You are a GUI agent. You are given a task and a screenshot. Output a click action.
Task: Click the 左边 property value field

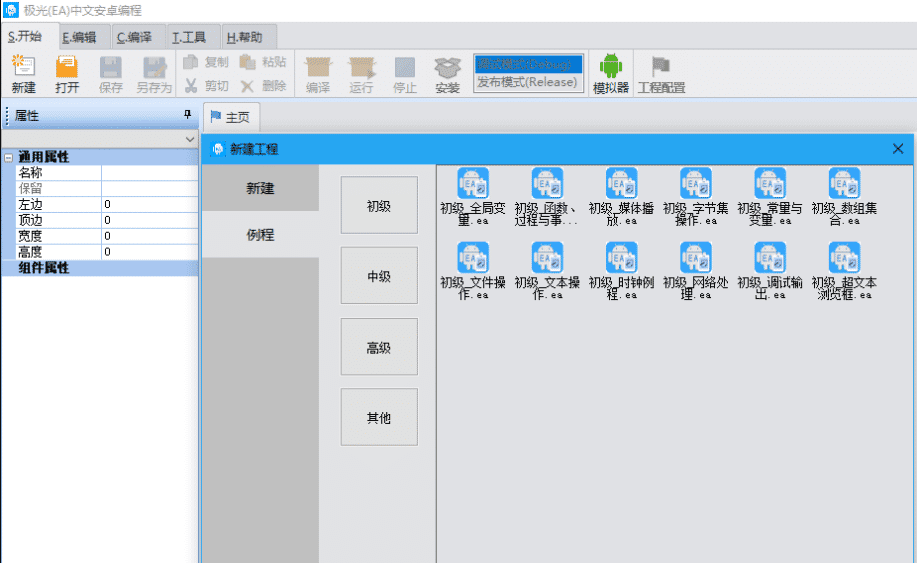(150, 204)
